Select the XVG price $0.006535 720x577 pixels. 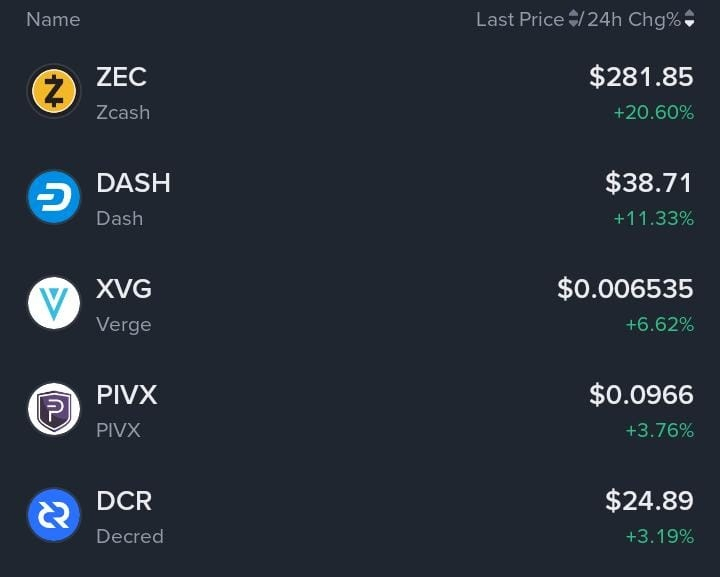click(625, 289)
